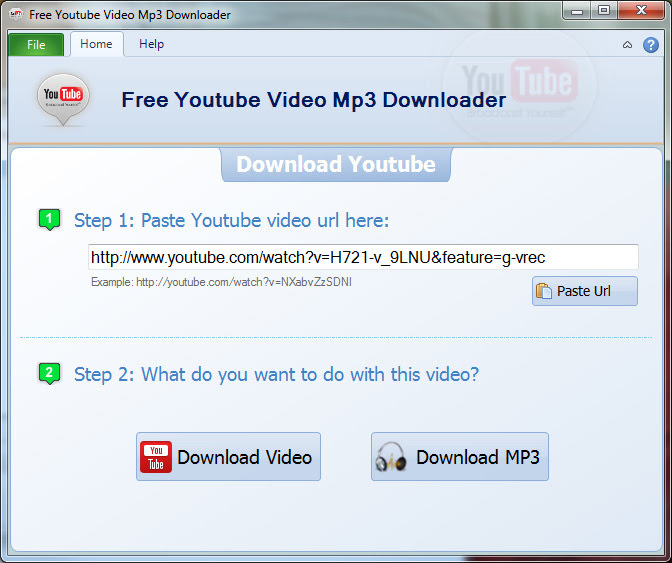Click the app icon in title bar
Image resolution: width=672 pixels, height=563 pixels.
coord(16,15)
